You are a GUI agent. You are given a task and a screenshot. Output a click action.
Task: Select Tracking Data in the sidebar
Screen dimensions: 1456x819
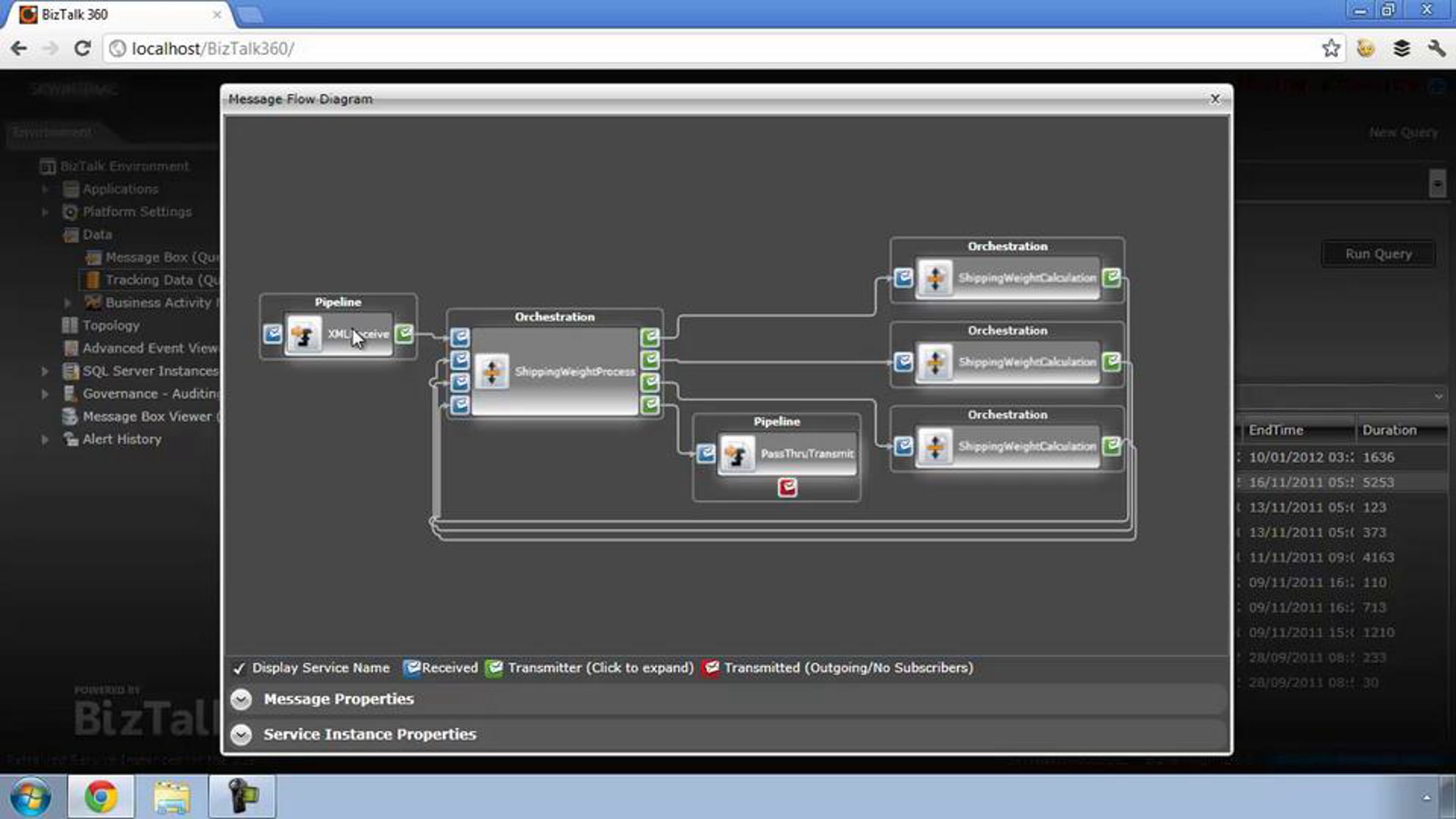161,280
